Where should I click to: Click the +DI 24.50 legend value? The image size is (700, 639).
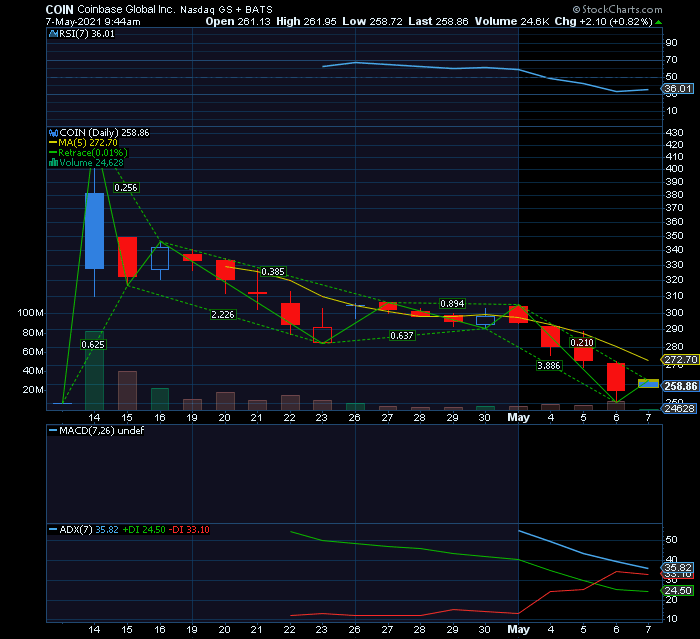pyautogui.click(x=144, y=530)
